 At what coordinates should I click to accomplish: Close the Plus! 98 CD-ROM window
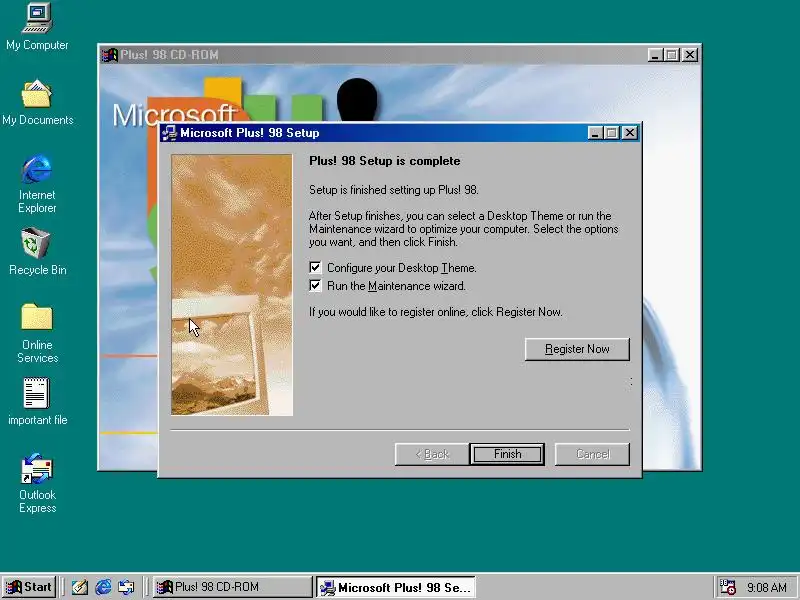[690, 55]
